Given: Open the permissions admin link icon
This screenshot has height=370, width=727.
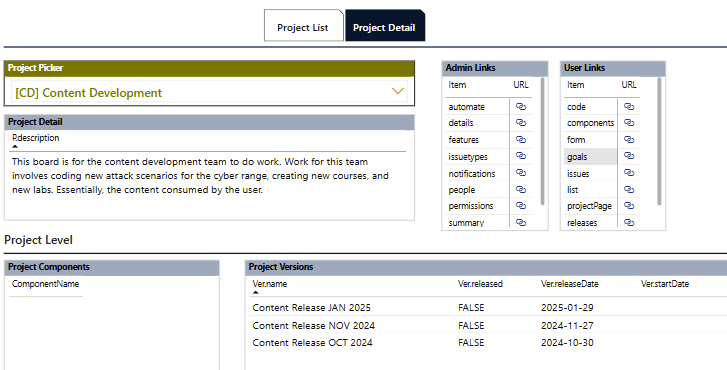Looking at the screenshot, I should (521, 205).
